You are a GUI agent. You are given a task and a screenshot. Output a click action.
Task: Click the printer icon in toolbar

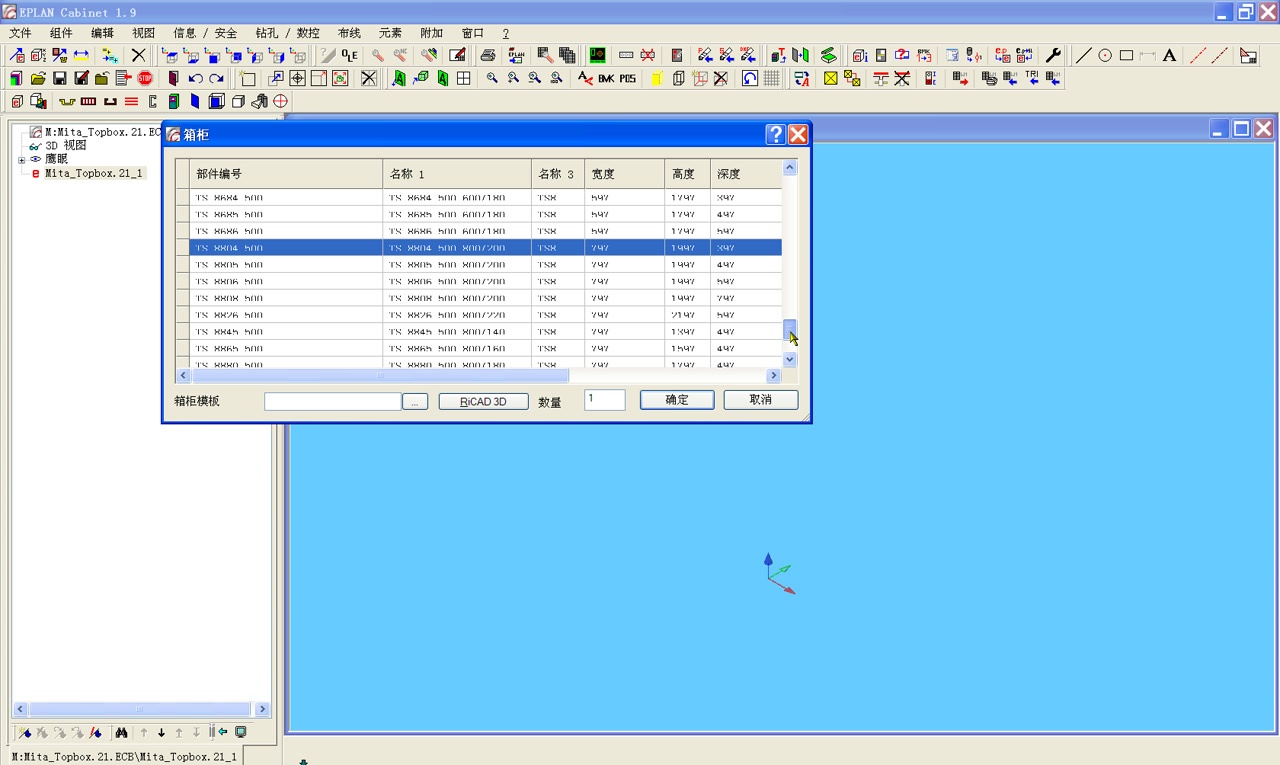pos(487,56)
